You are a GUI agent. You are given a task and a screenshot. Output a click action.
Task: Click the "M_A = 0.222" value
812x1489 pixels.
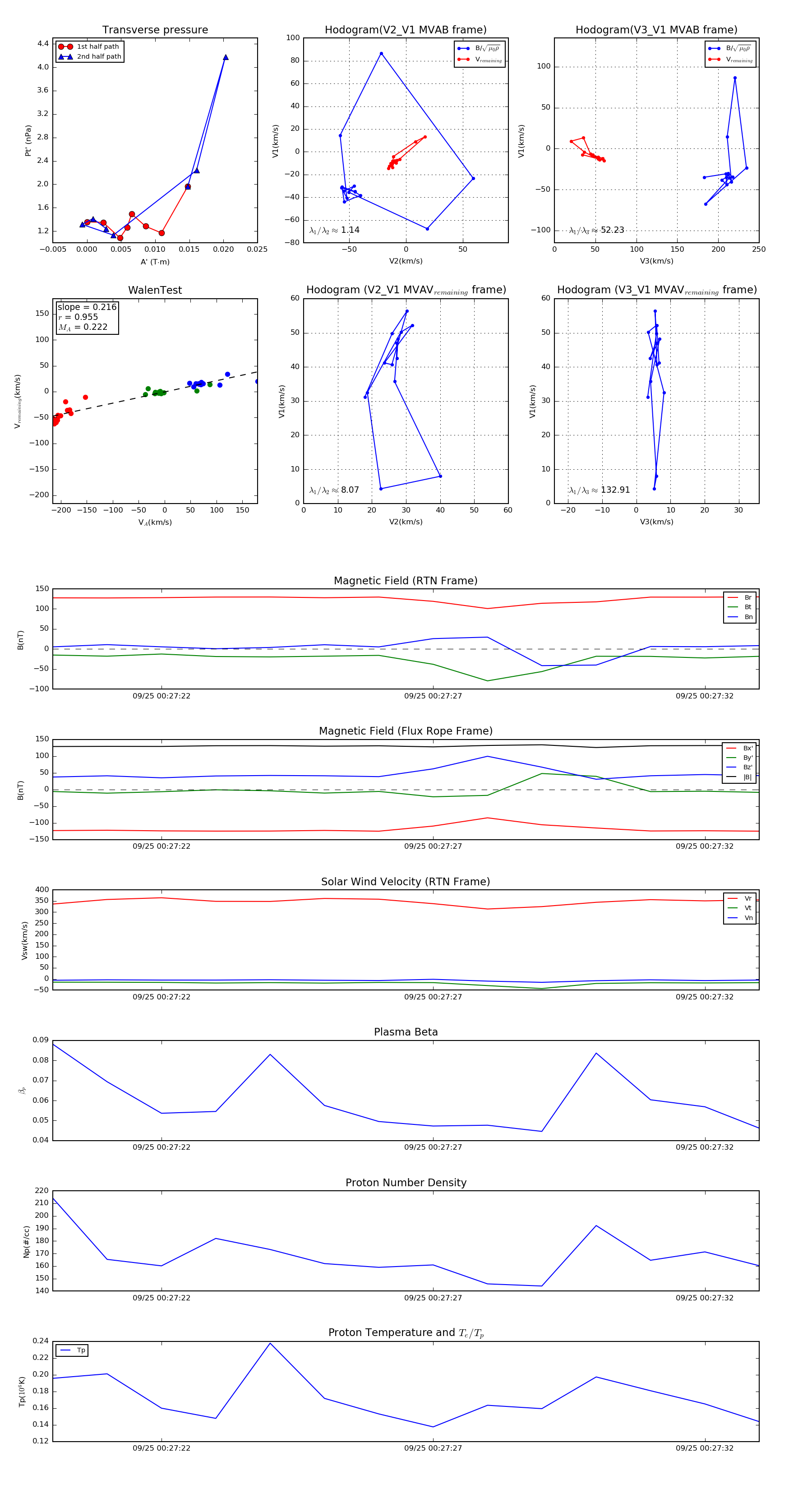click(x=83, y=327)
